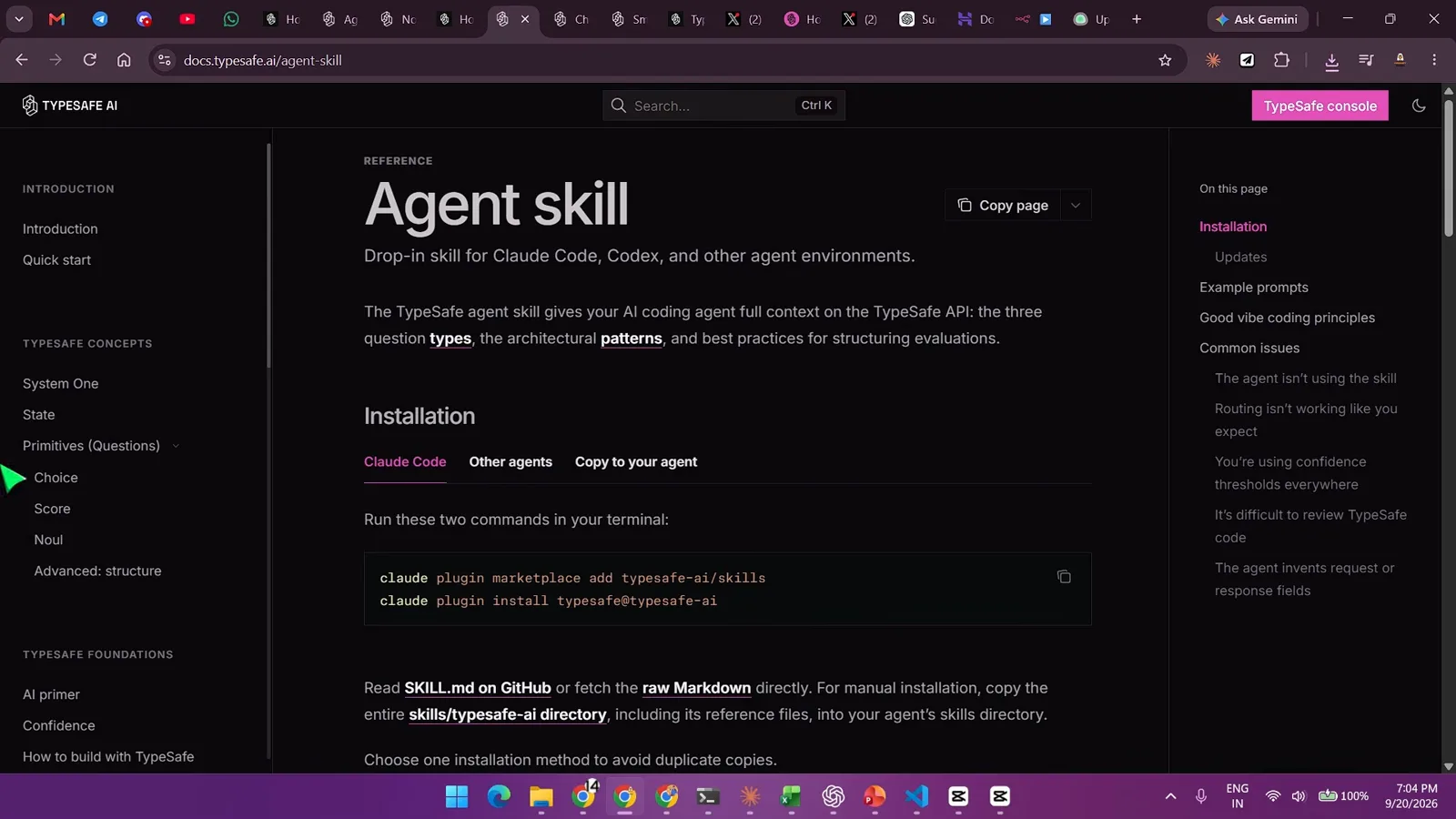
Task: Jump to Installation in page outline
Action: tap(1233, 227)
